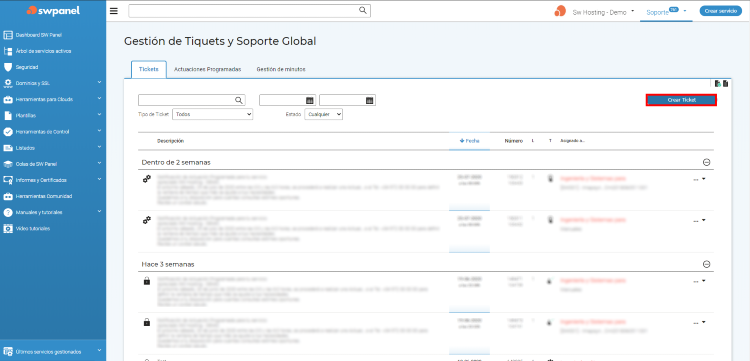Open the Estado dropdown
Screen dimensions: 750x361
324,114
